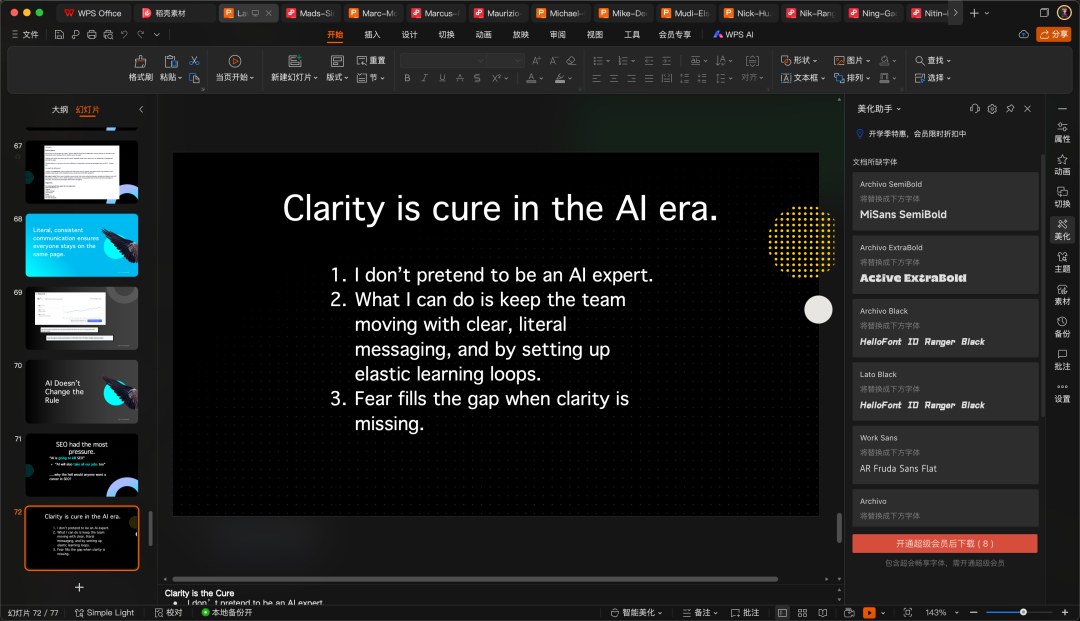Click the zoom slider in status bar

(x=1019, y=613)
